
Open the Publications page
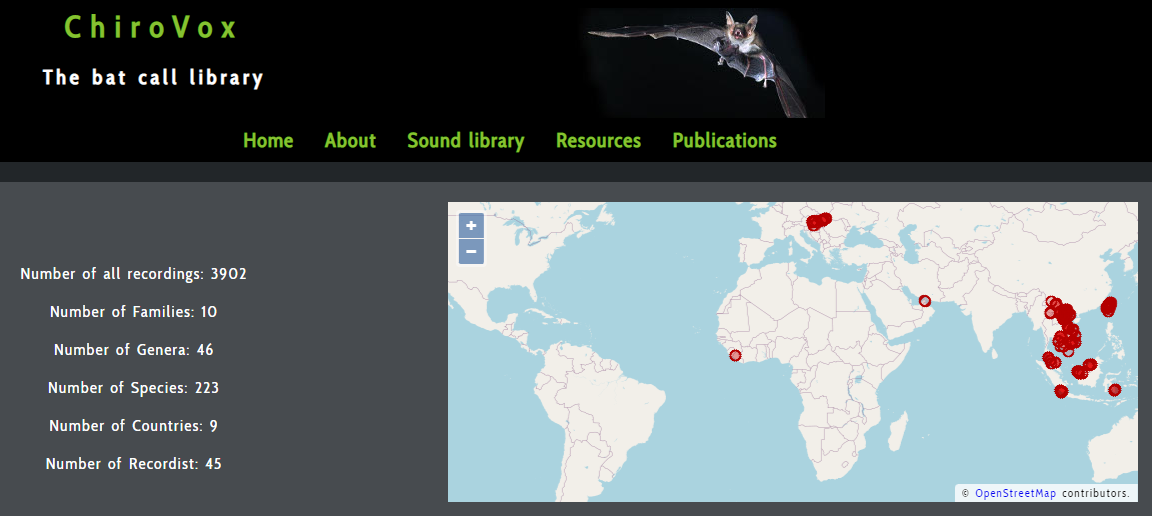[724, 141]
